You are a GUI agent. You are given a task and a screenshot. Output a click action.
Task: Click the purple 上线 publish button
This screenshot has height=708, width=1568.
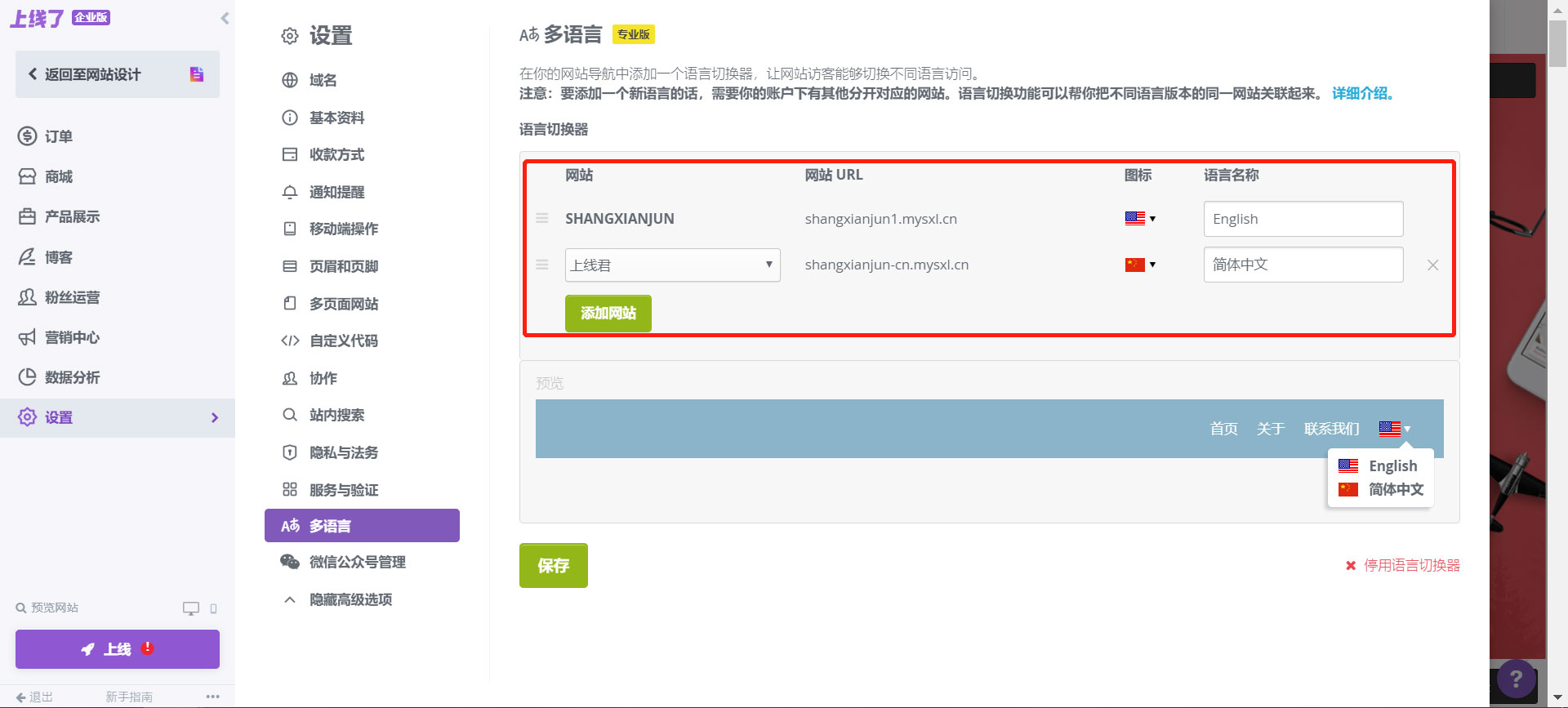point(118,649)
